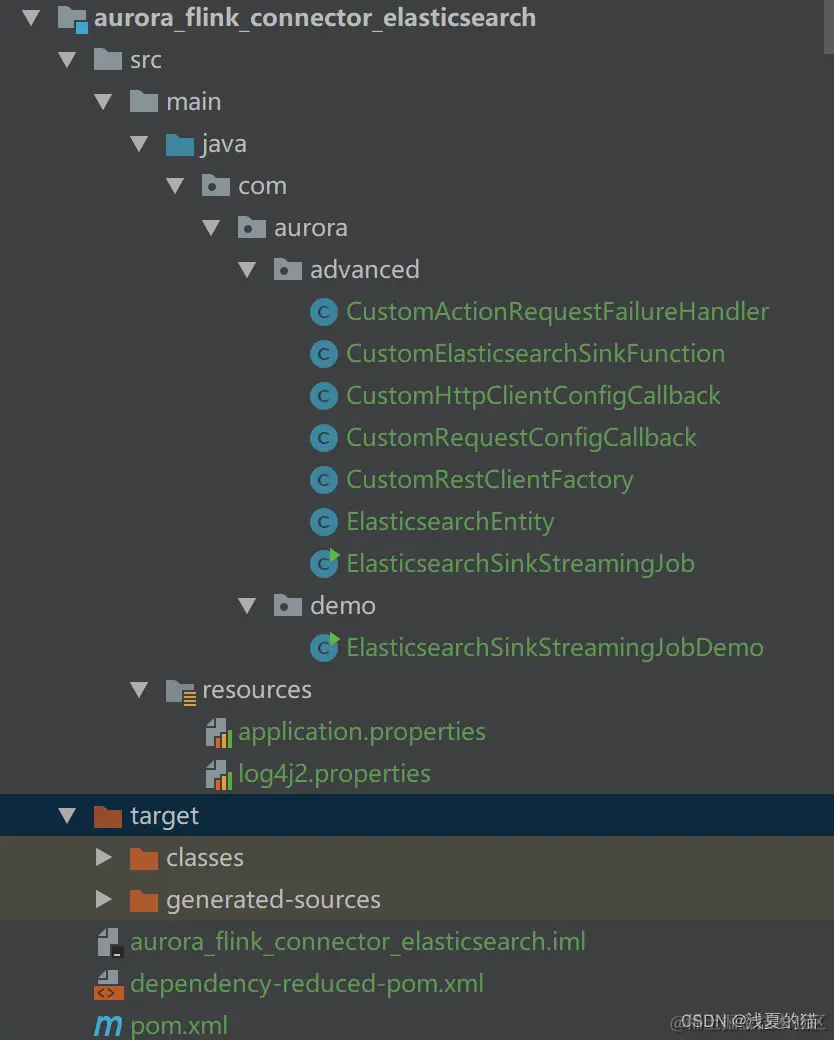
Task: Select the classes folder label
Action: tap(205, 858)
